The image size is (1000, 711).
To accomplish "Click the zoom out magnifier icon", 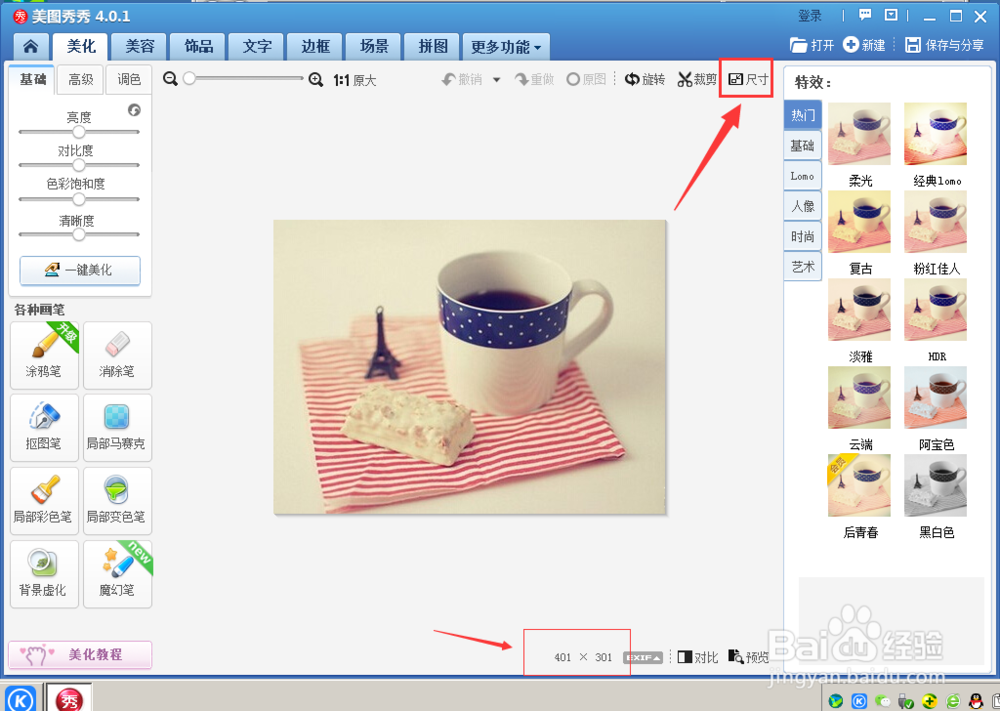I will tap(170, 78).
